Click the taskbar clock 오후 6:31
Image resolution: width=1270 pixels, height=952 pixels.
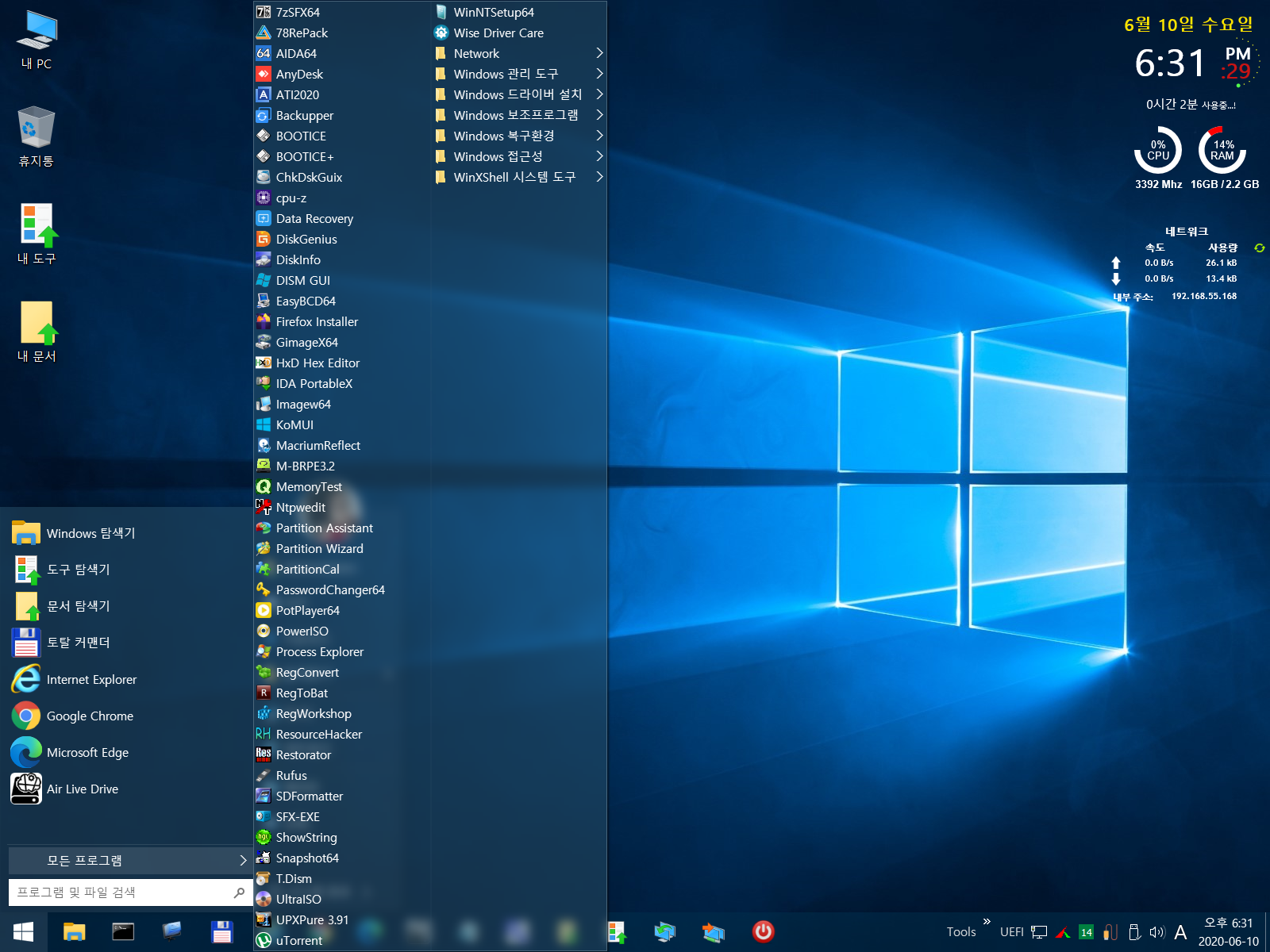1228,923
